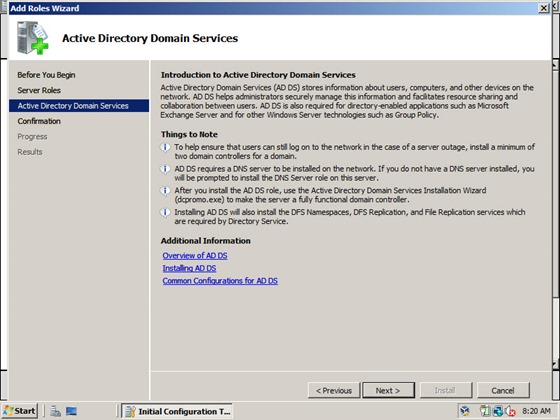Screen dimensions: 560x420
Task: Select the Server Roles step
Action: coord(39,90)
